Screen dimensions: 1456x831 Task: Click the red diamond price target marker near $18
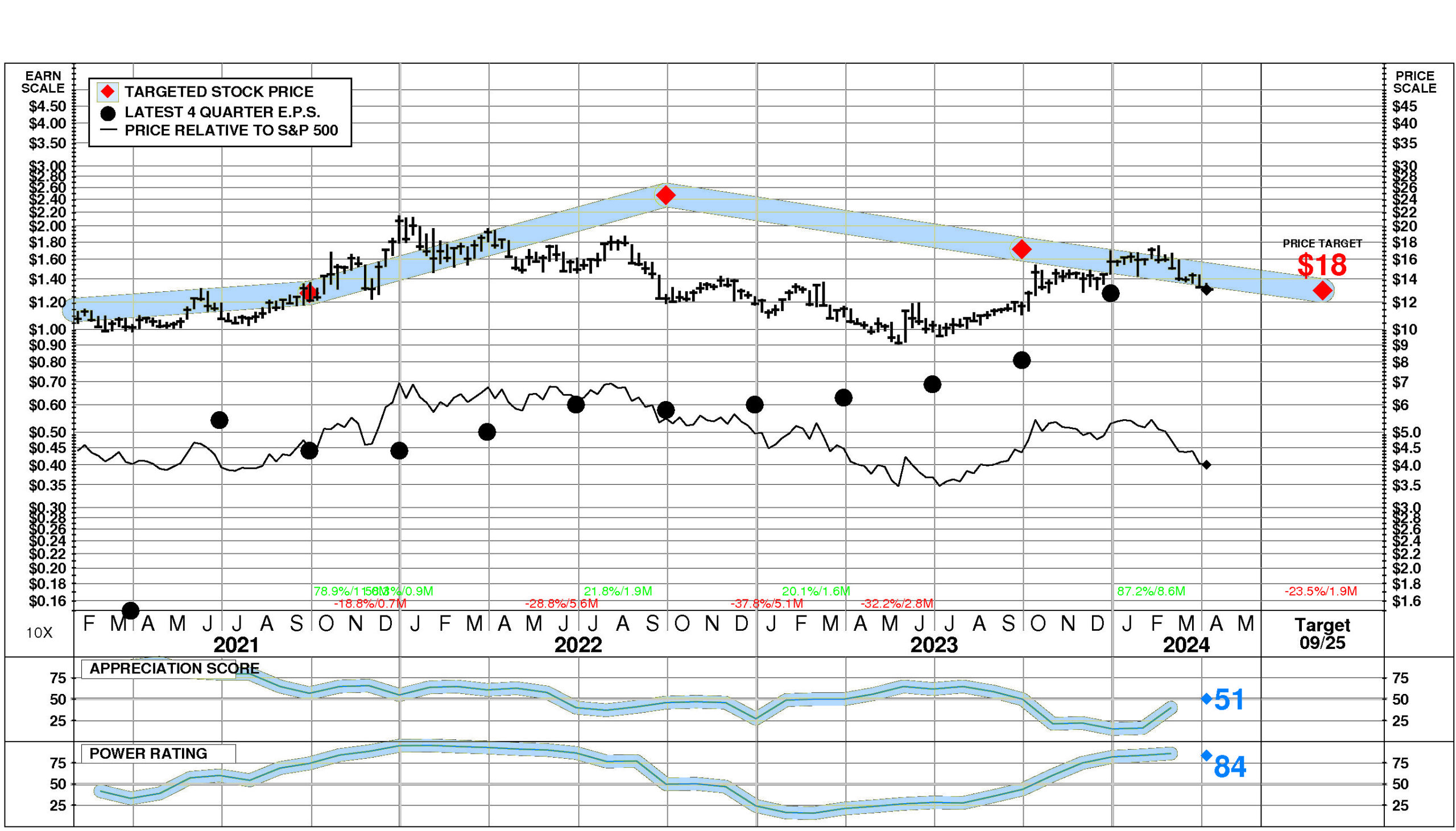[x=1322, y=291]
